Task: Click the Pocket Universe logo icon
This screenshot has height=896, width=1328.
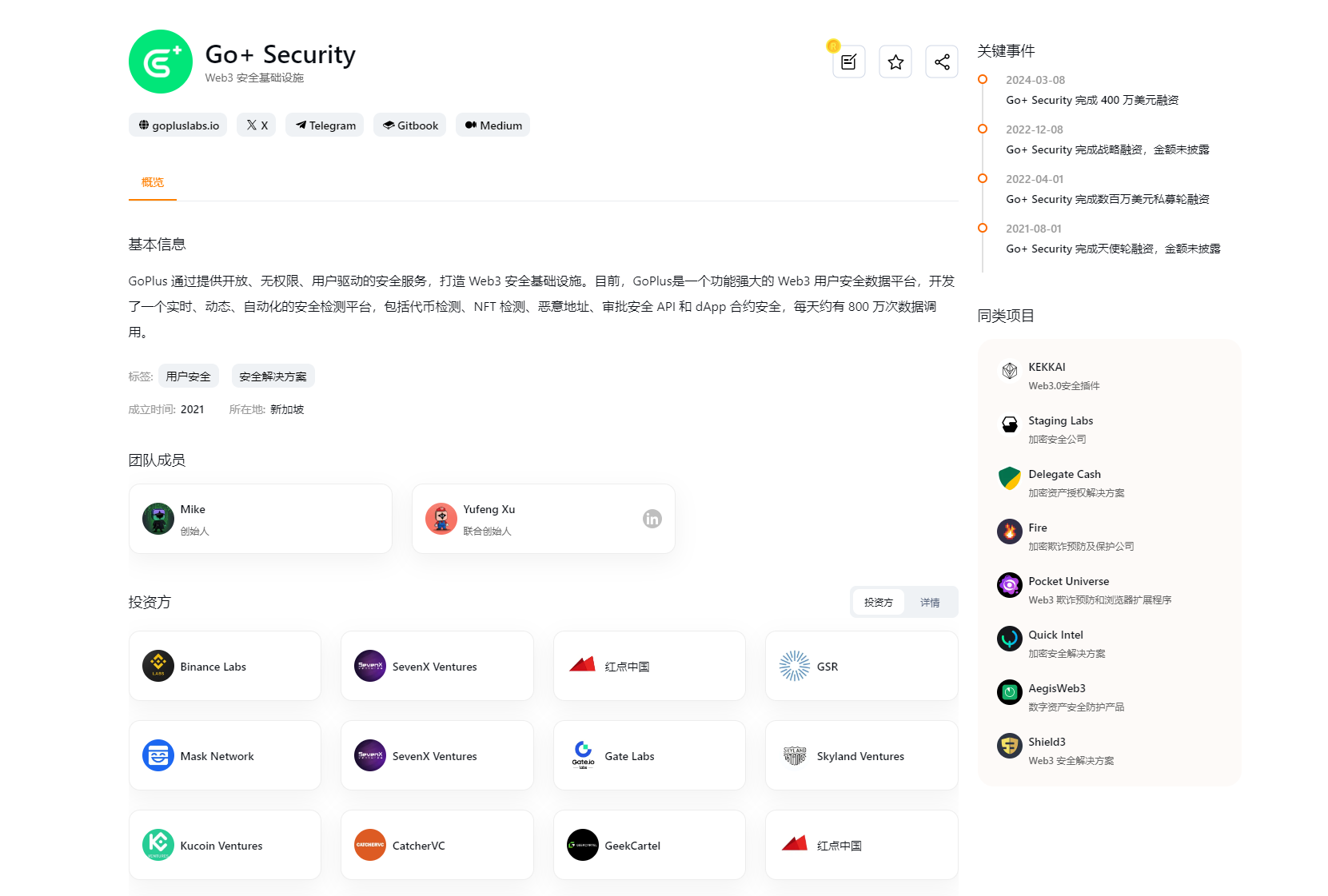Action: 1010,585
